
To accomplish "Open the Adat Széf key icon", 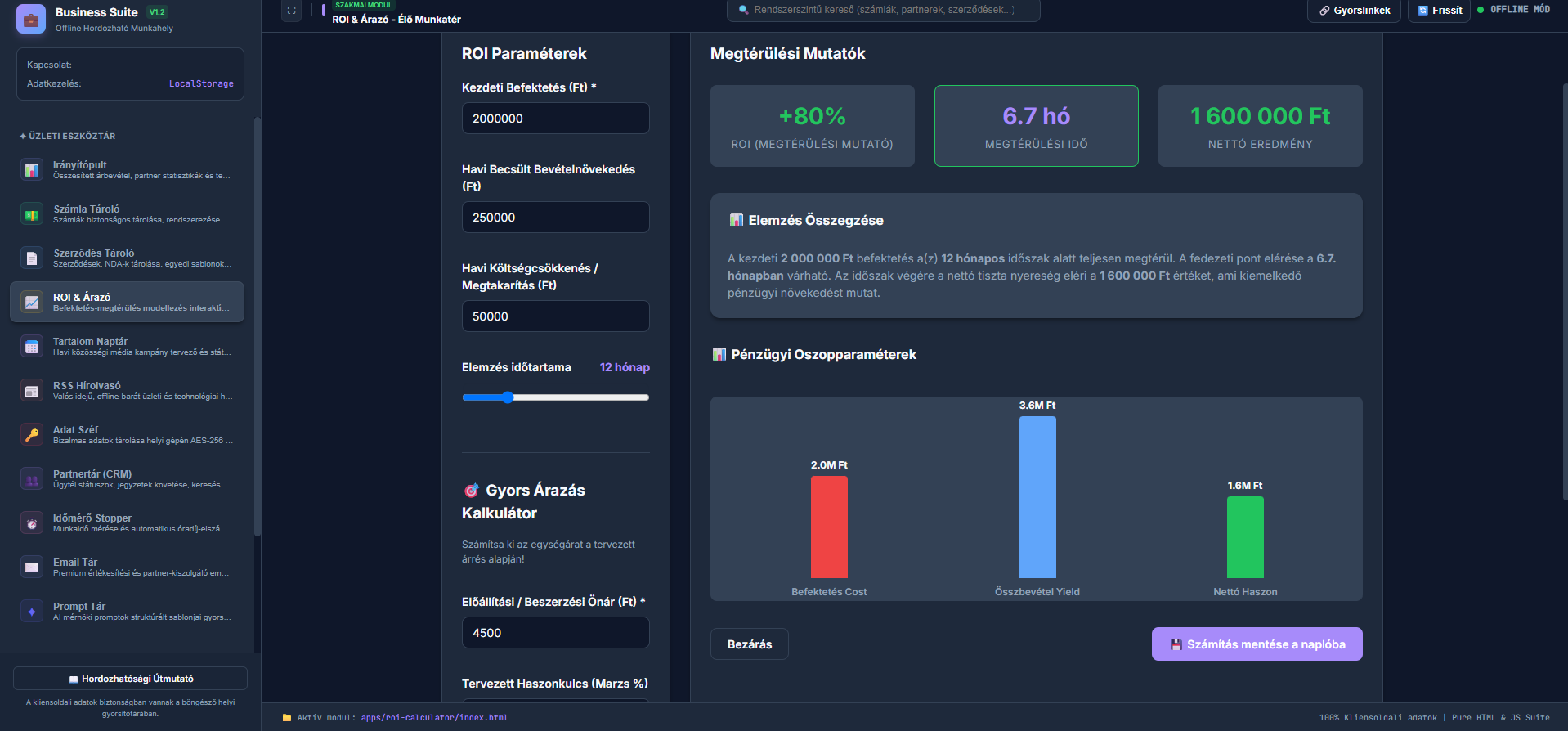I will tap(32, 435).
